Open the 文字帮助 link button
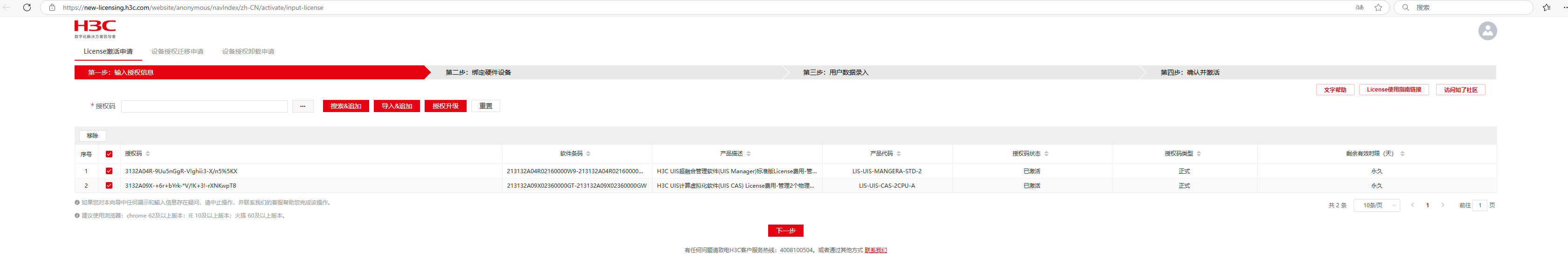This screenshot has width=1568, height=254. tap(1335, 90)
